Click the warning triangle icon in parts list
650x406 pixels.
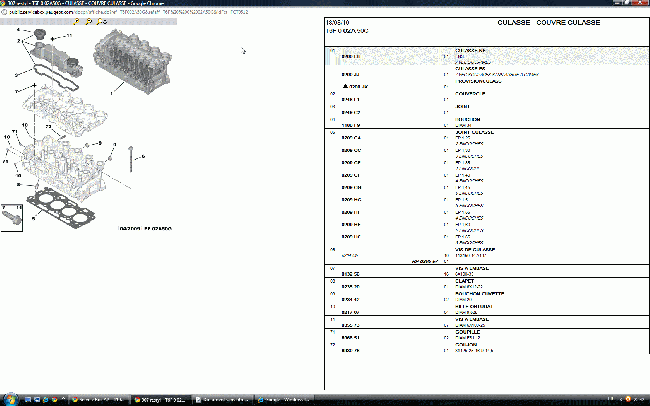click(x=345, y=87)
